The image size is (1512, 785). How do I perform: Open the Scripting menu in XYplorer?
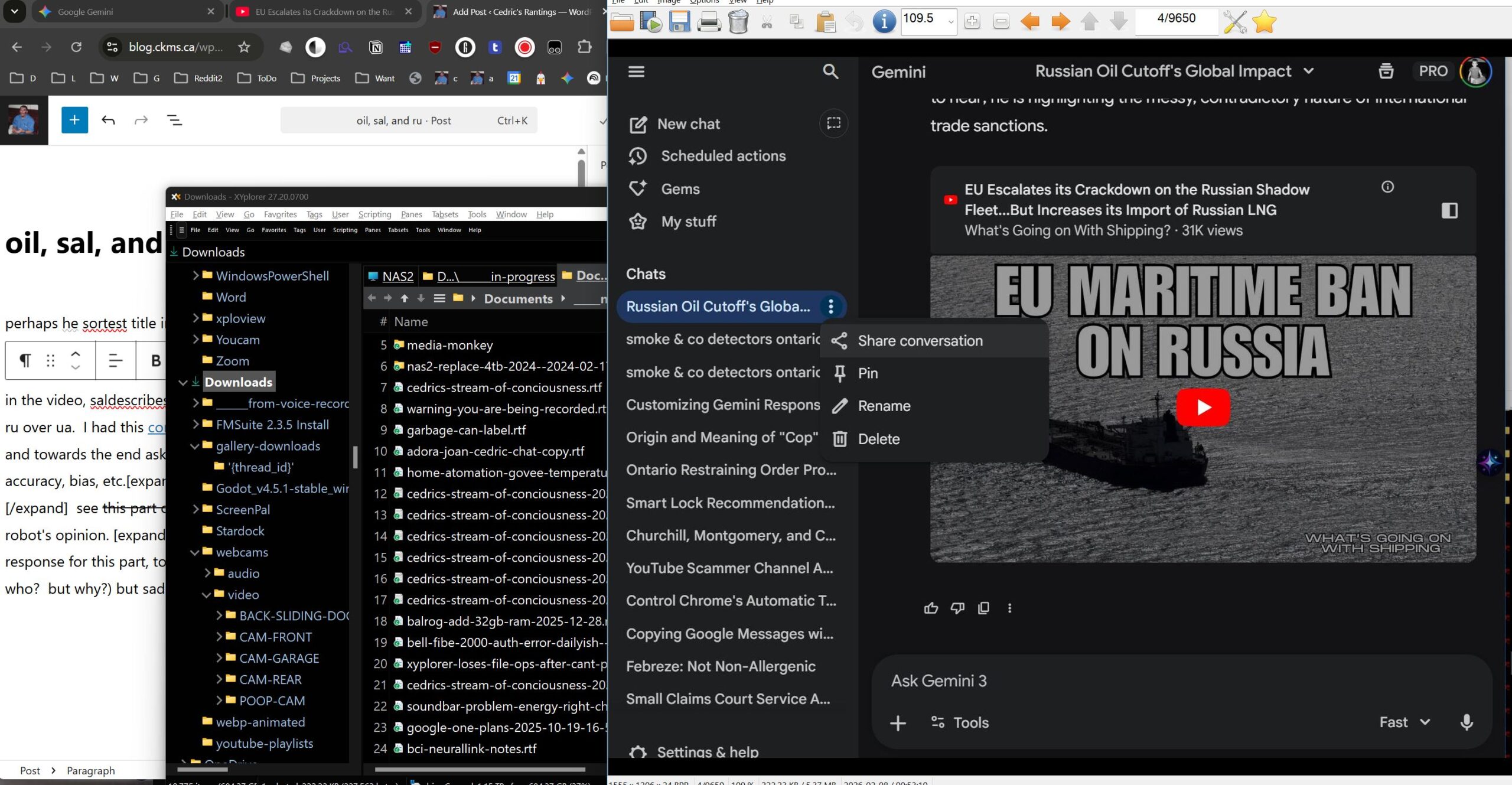point(374,214)
